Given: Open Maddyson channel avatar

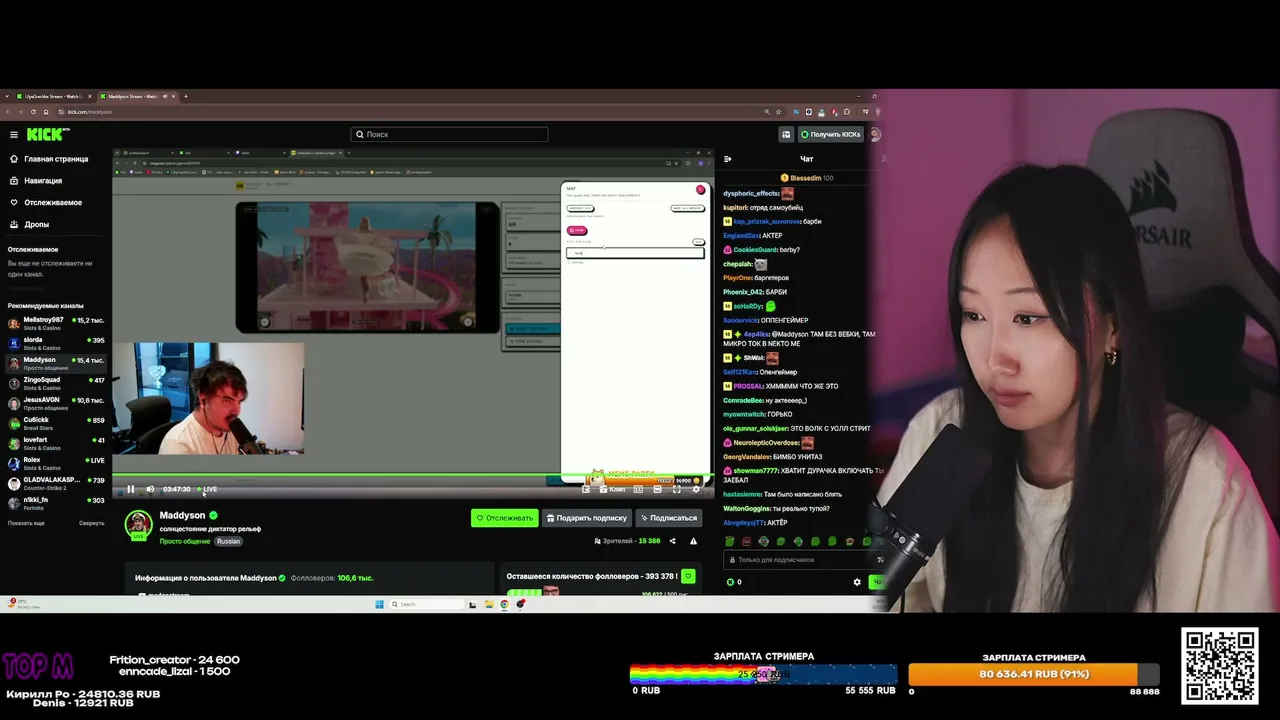Looking at the screenshot, I should click(x=138, y=524).
